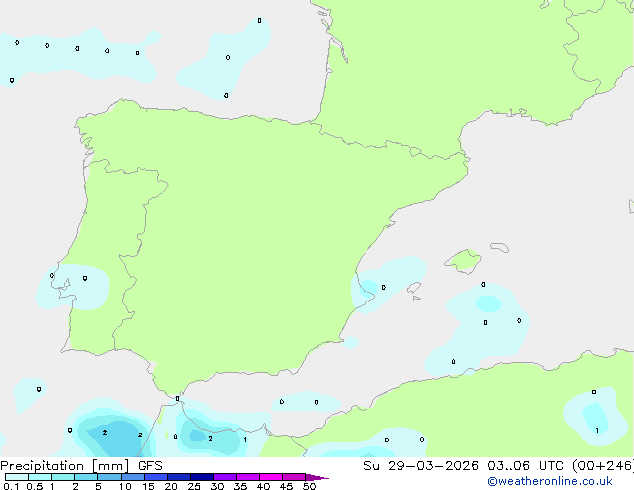Click the Mallorca island on the map
Screen dimensions: 634x490
pos(464,261)
